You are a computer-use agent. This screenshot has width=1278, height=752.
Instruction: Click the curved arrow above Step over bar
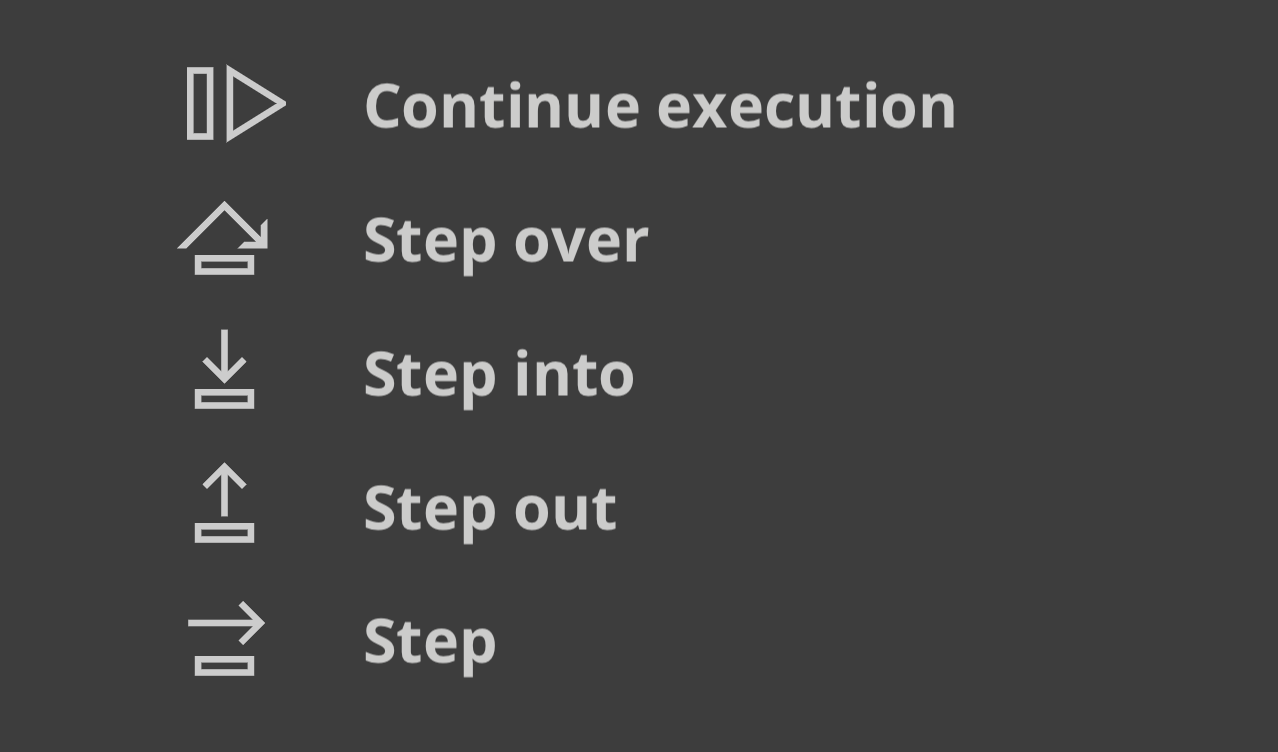[x=224, y=225]
